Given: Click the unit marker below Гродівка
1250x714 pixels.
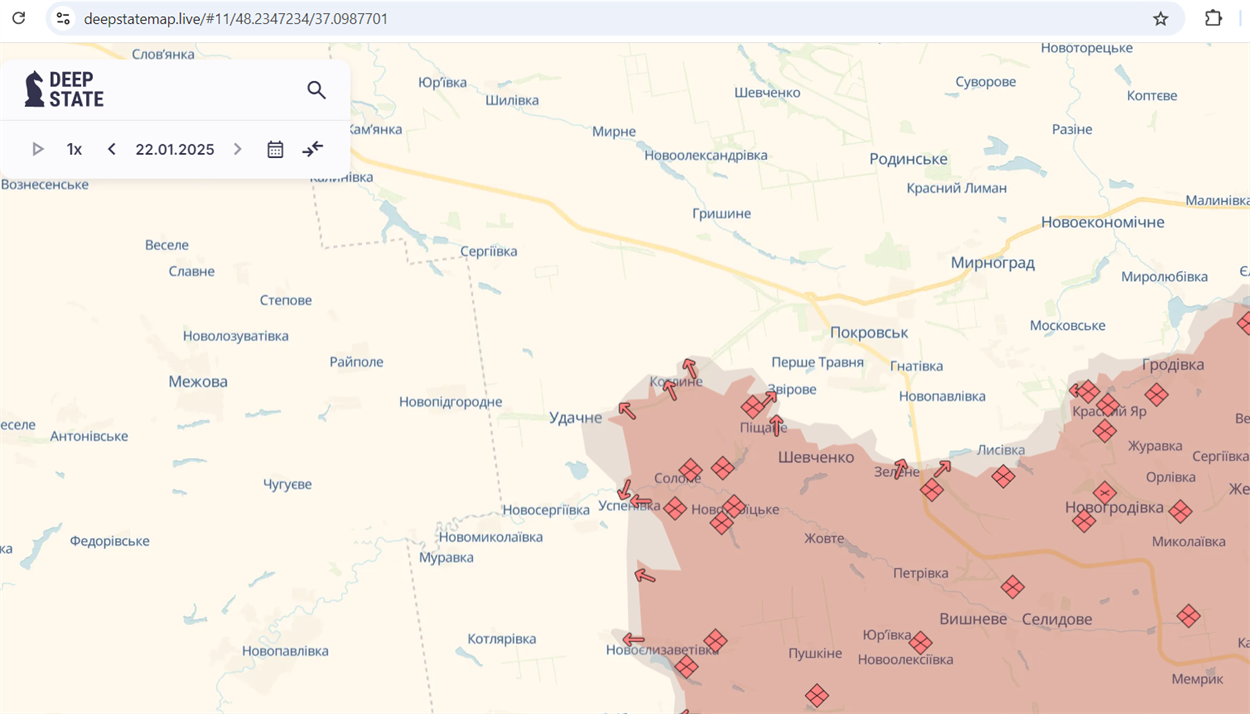Looking at the screenshot, I should coord(1156,395).
